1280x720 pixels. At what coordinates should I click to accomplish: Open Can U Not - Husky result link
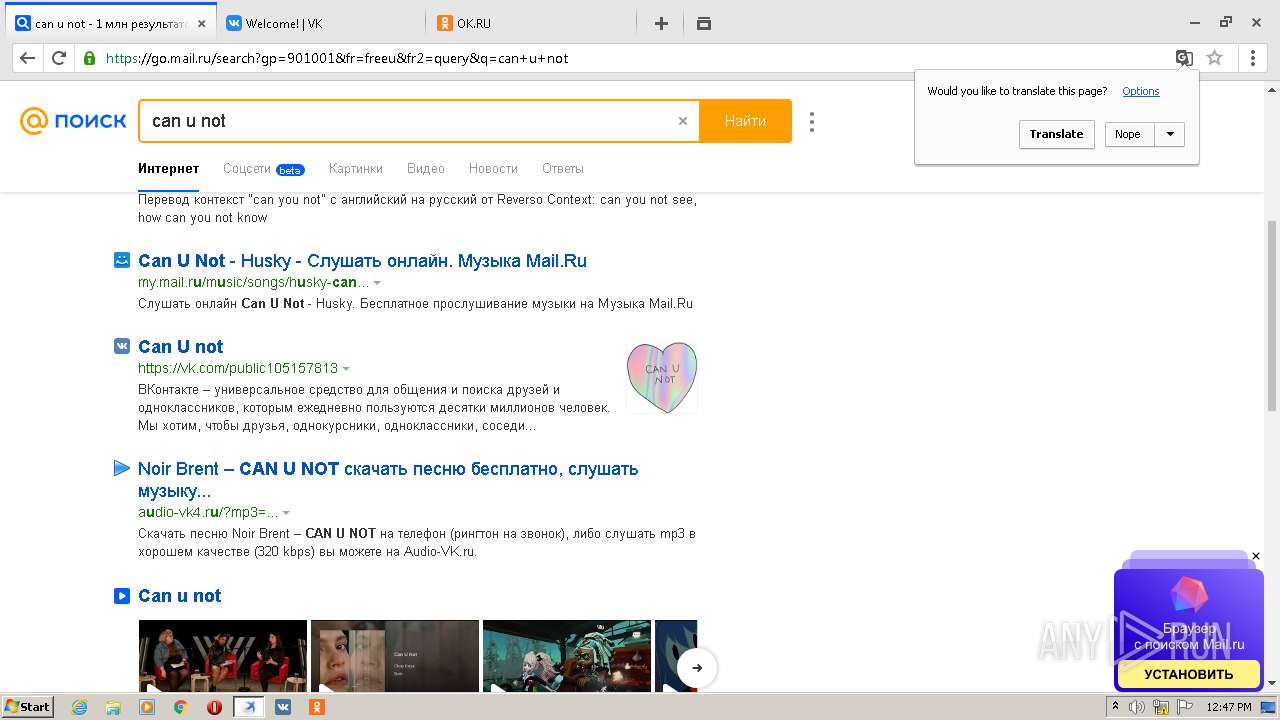tap(362, 261)
